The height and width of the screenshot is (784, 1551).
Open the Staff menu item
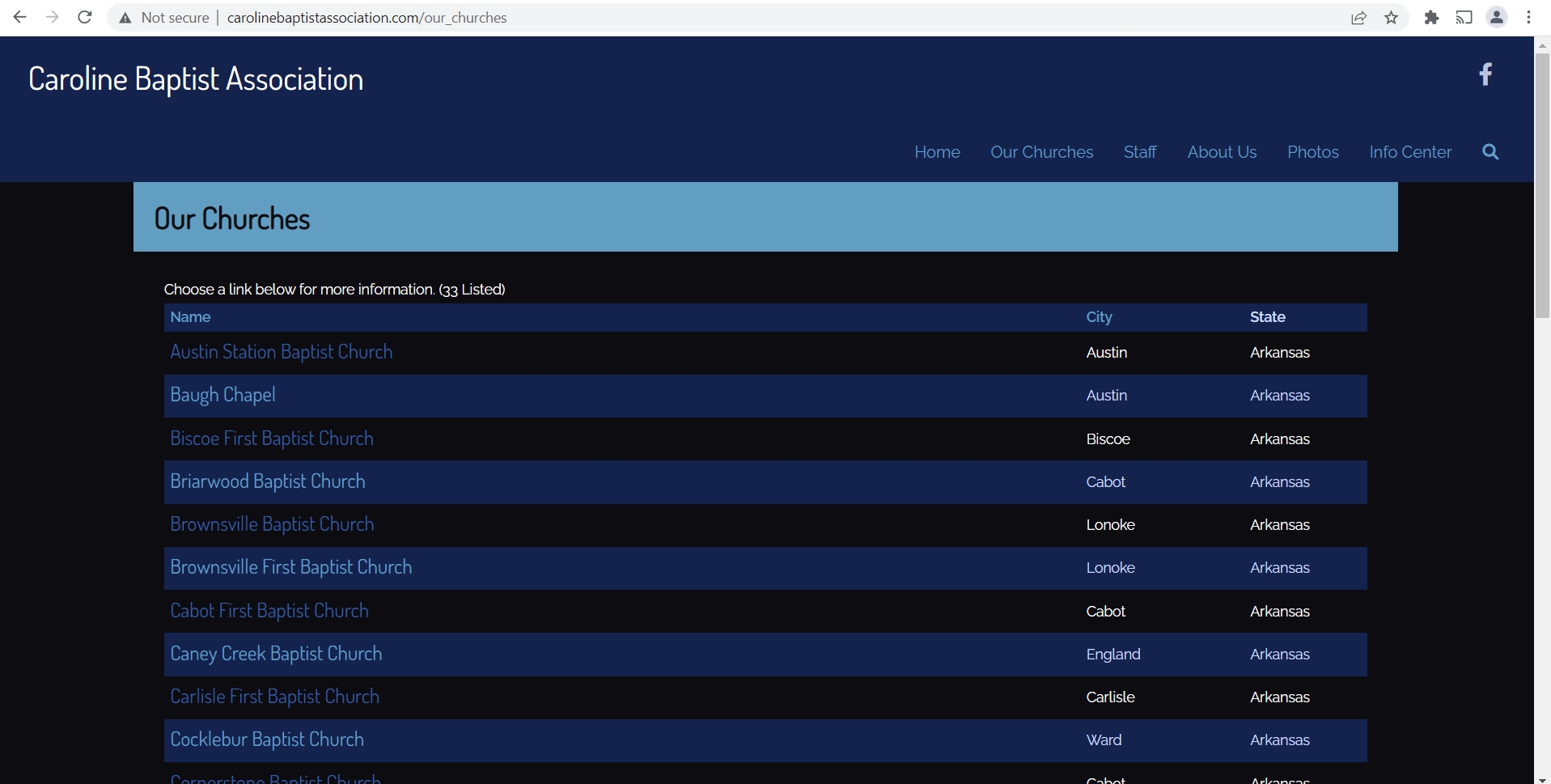click(x=1140, y=152)
